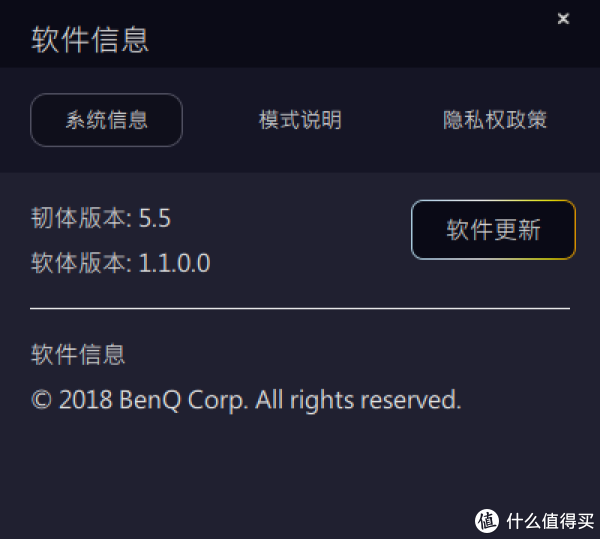Click the software version number 1.1.0.0
Viewport: 600px width, 539px height.
pos(174,263)
